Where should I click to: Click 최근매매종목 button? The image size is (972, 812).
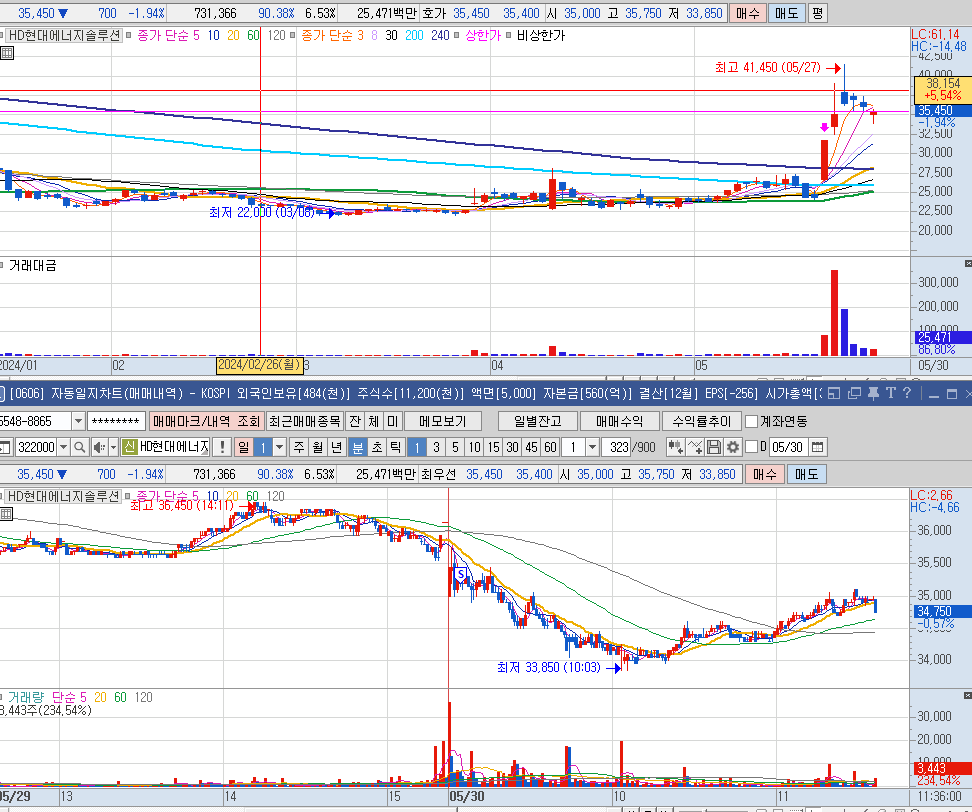(304, 421)
